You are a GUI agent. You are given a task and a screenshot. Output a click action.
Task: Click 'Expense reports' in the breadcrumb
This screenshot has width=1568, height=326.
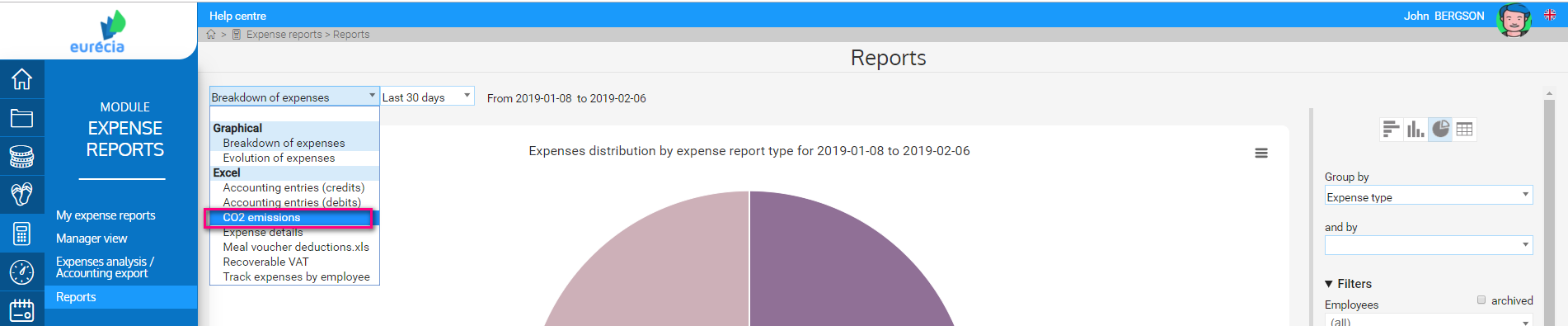(284, 35)
